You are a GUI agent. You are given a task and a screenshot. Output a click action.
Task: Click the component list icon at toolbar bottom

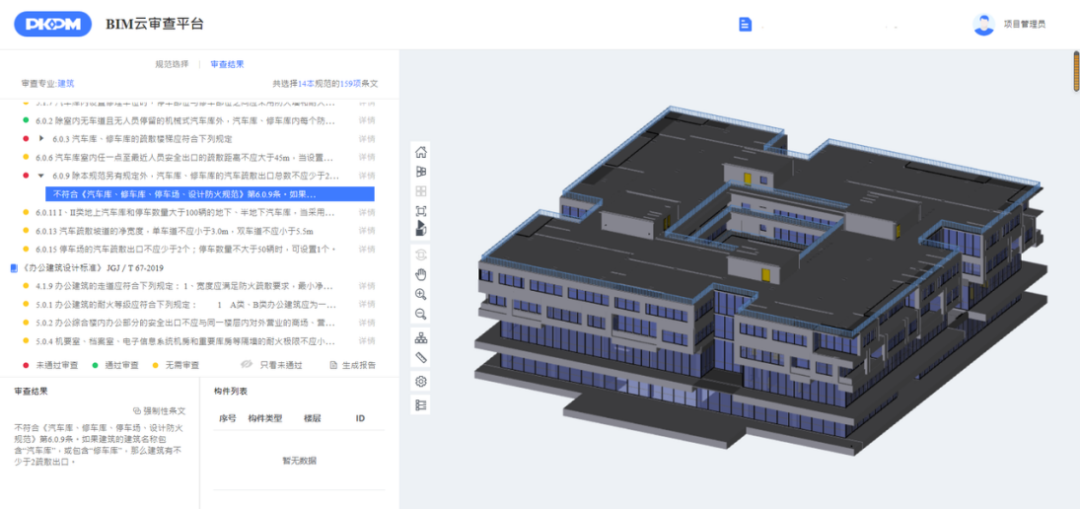coord(421,405)
